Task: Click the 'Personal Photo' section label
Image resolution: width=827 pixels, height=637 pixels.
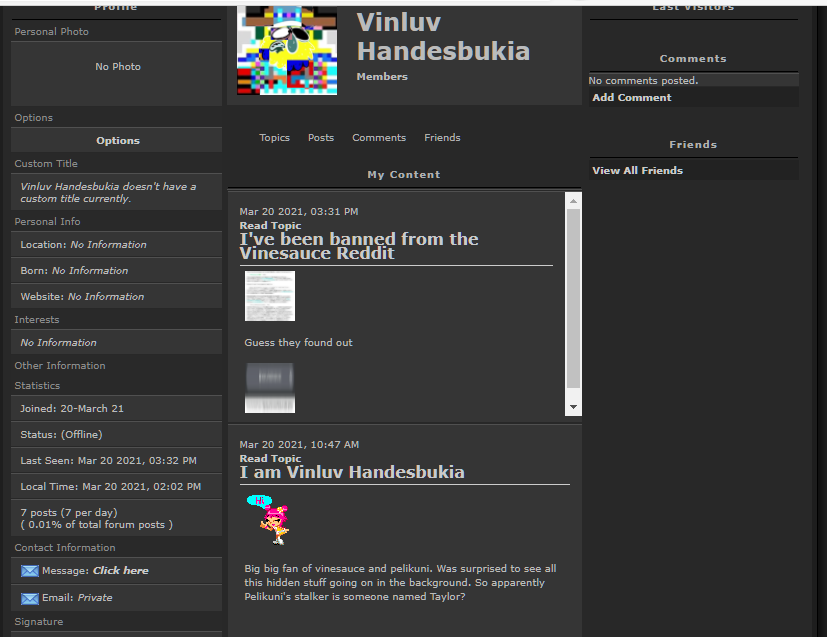Action: tap(51, 32)
